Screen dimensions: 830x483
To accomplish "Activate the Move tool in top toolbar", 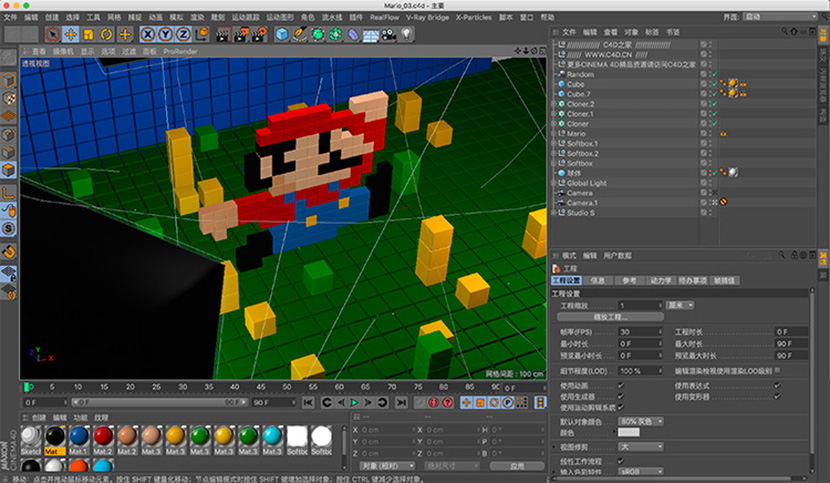I will point(70,34).
